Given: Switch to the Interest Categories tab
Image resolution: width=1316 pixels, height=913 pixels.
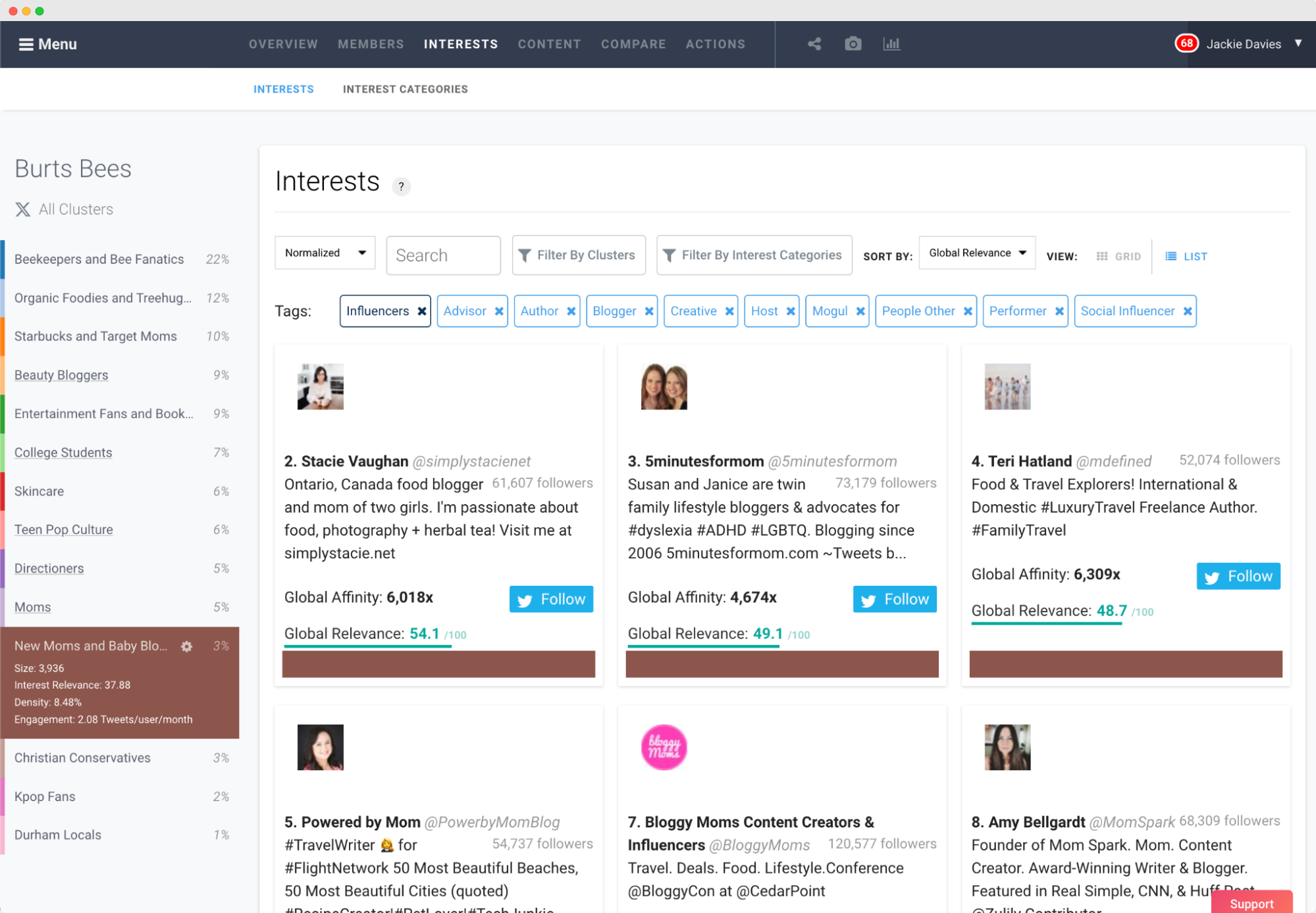Looking at the screenshot, I should coord(404,89).
